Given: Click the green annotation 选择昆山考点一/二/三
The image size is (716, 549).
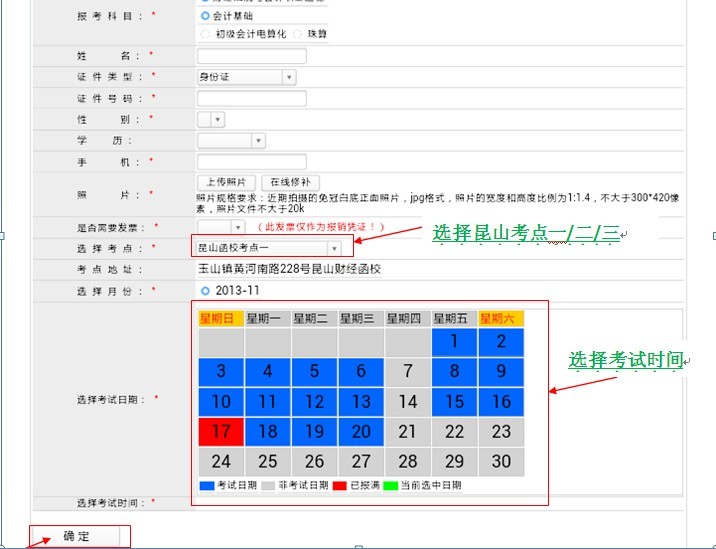Looking at the screenshot, I should 526,233.
